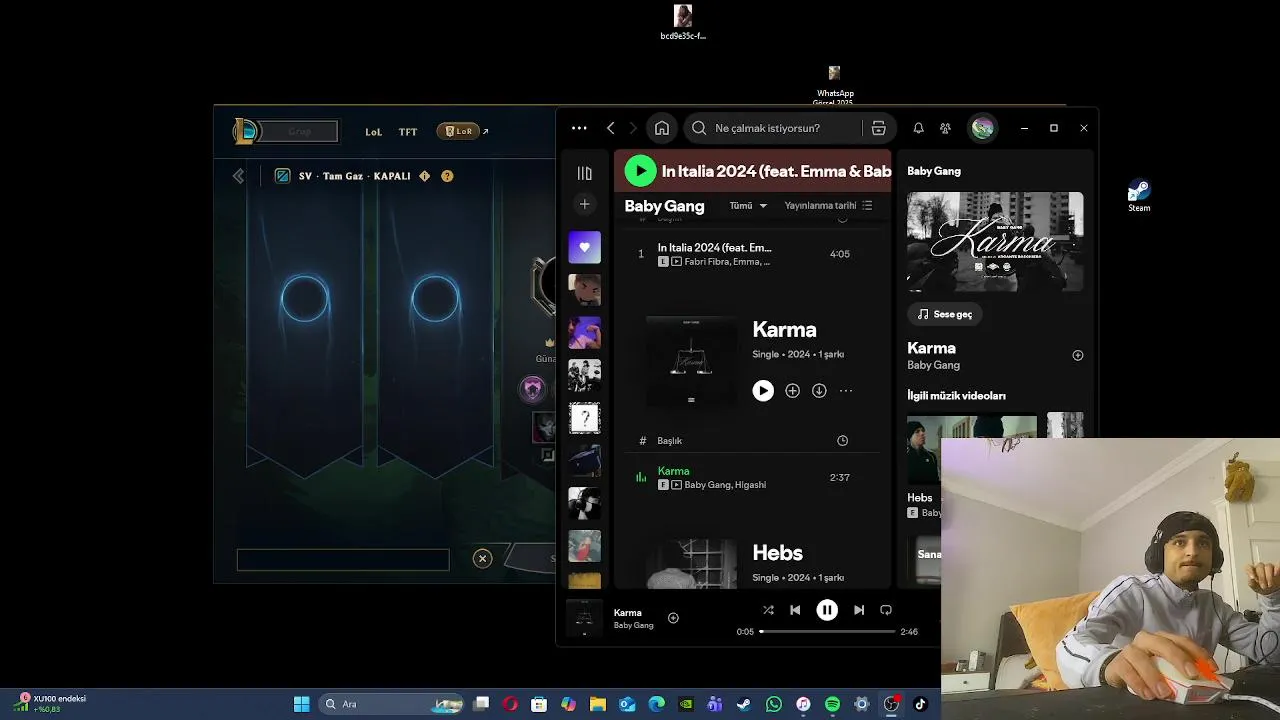Open Baby Gang link under Karma in panel
The width and height of the screenshot is (1280, 720).
click(933, 365)
